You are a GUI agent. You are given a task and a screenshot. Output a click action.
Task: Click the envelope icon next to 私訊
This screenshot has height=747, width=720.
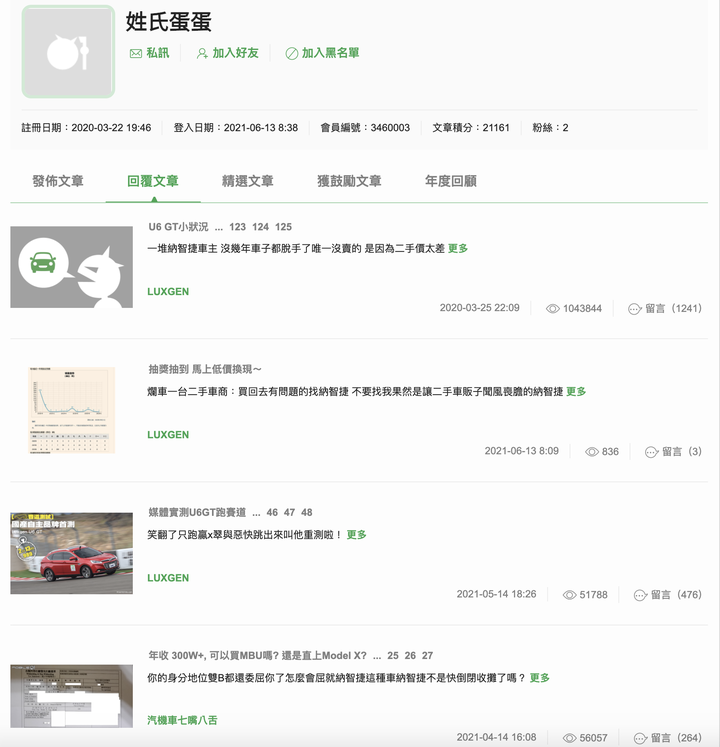click(136, 53)
